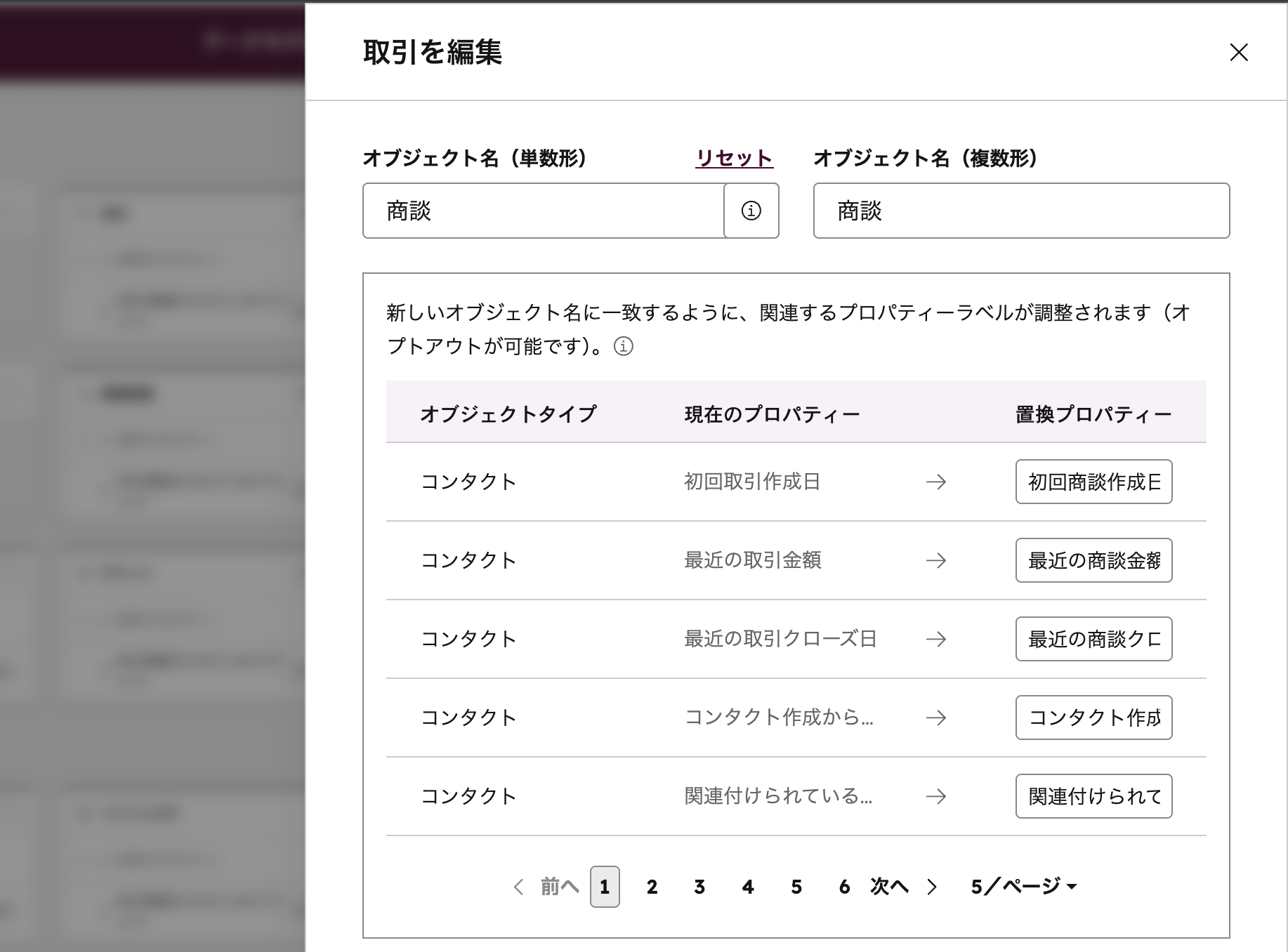
Task: Edit the 最近の商談クローズ日 replacement property field
Action: [x=1093, y=639]
